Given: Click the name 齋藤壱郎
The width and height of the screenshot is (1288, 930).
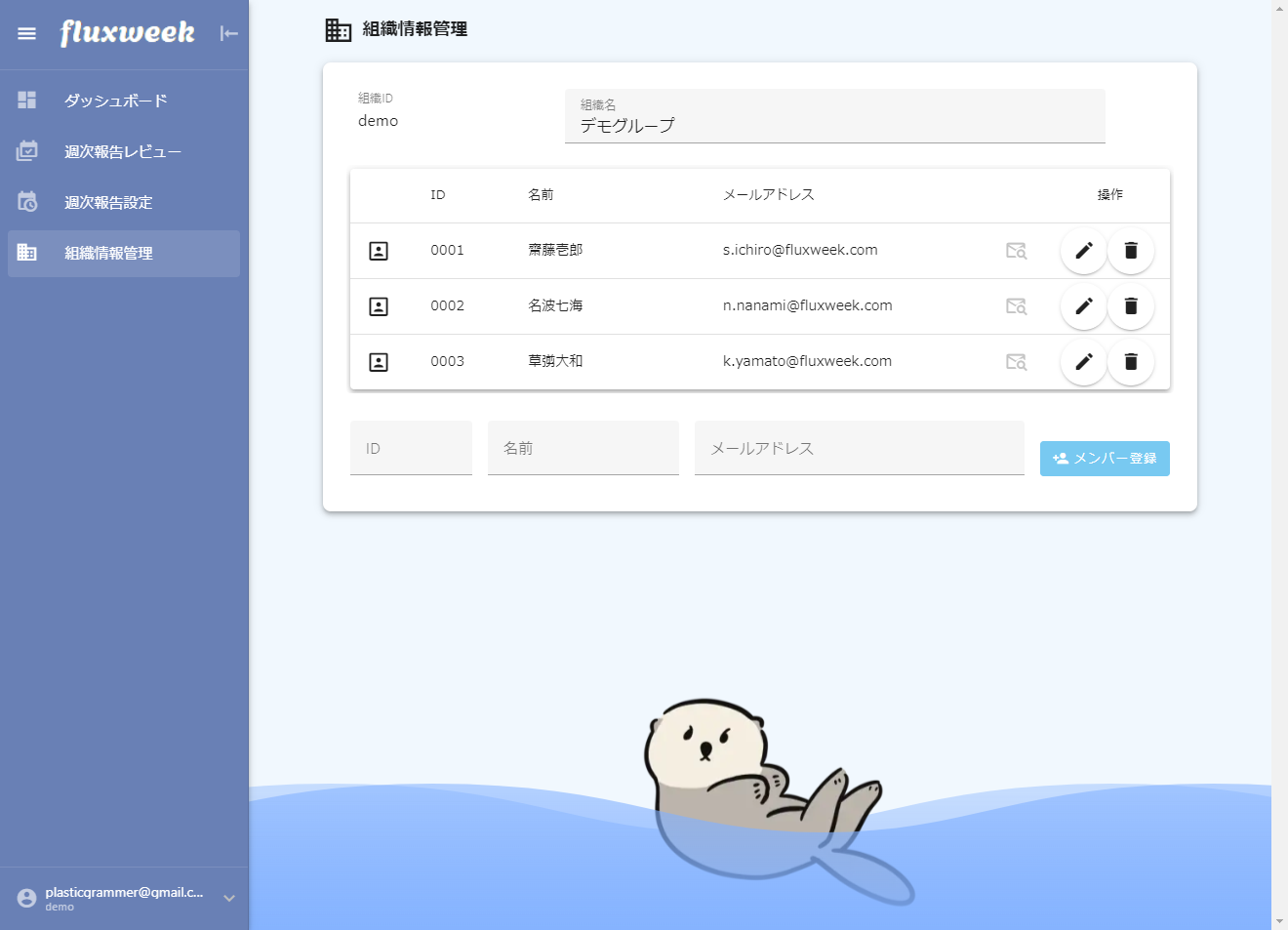Looking at the screenshot, I should click(555, 250).
